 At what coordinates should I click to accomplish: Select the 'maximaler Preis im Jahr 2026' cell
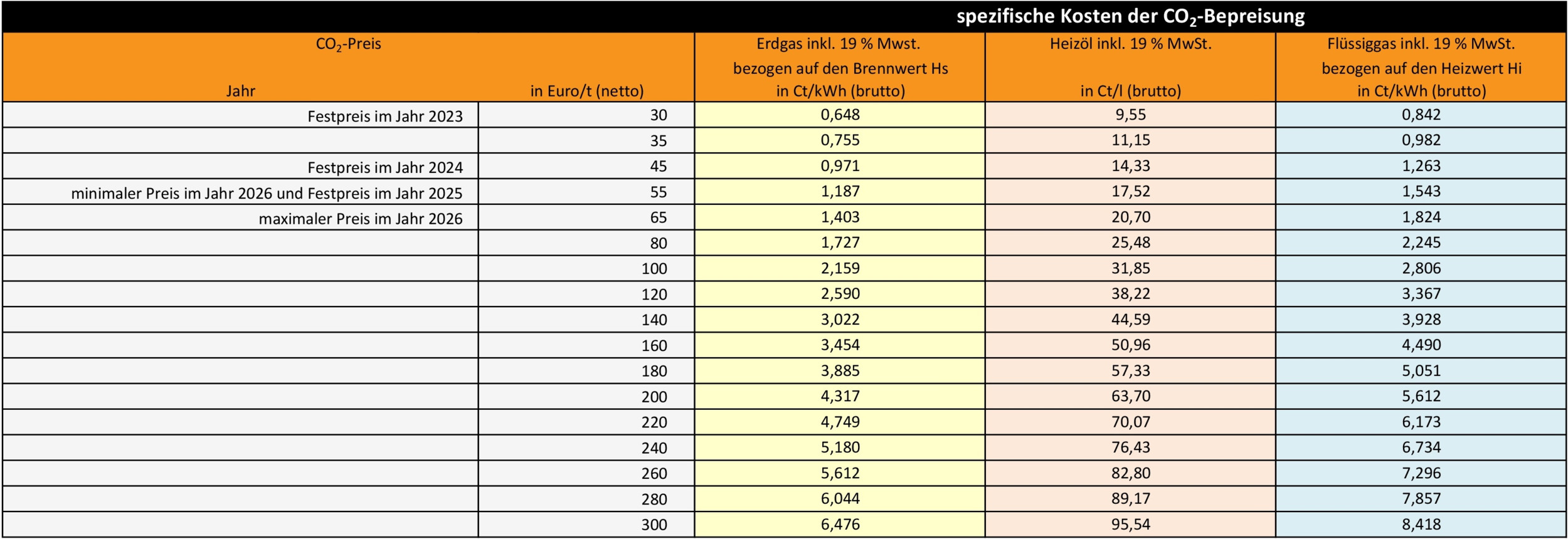pos(240,217)
